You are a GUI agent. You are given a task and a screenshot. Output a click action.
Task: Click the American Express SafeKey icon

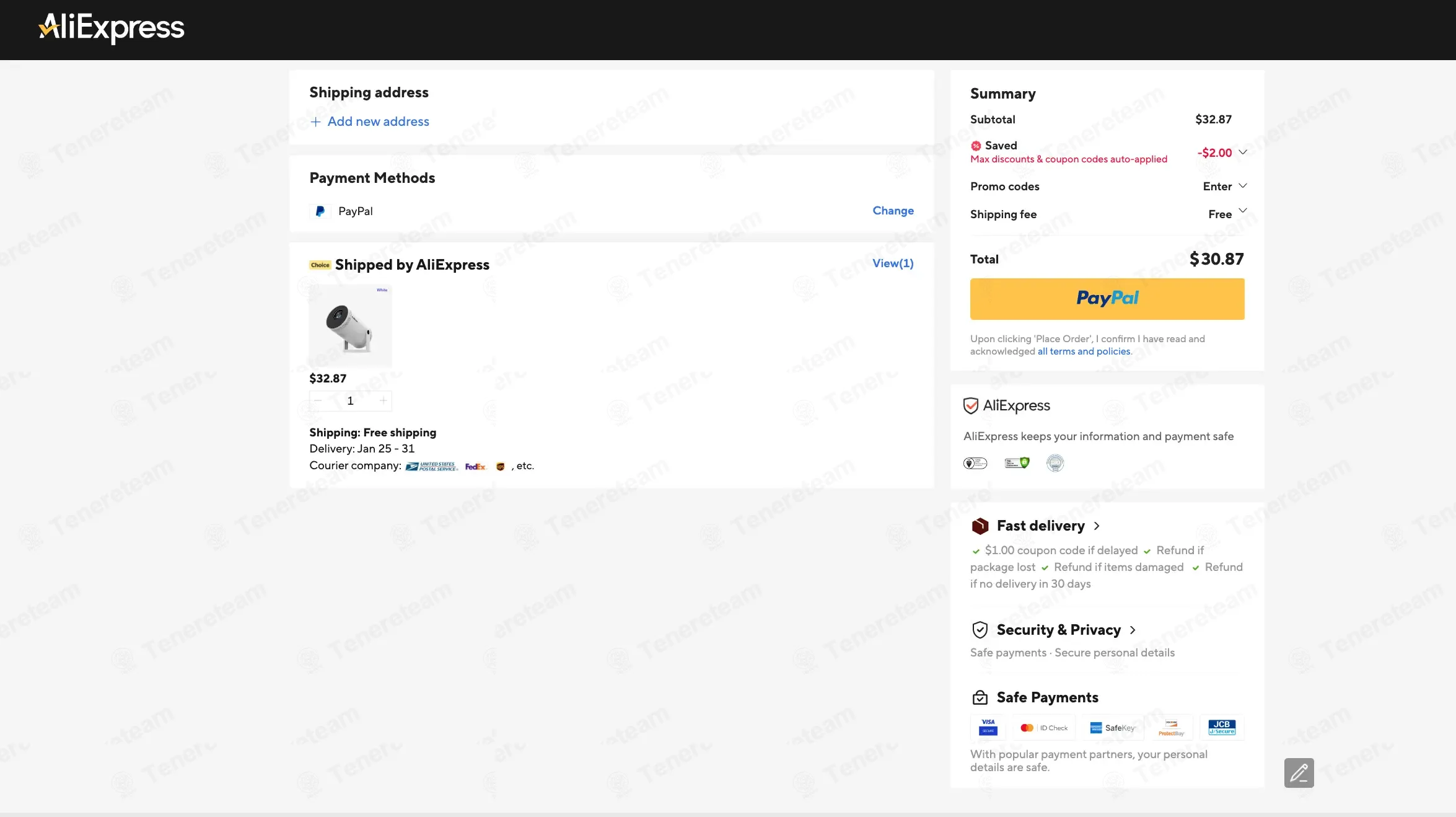click(1113, 728)
